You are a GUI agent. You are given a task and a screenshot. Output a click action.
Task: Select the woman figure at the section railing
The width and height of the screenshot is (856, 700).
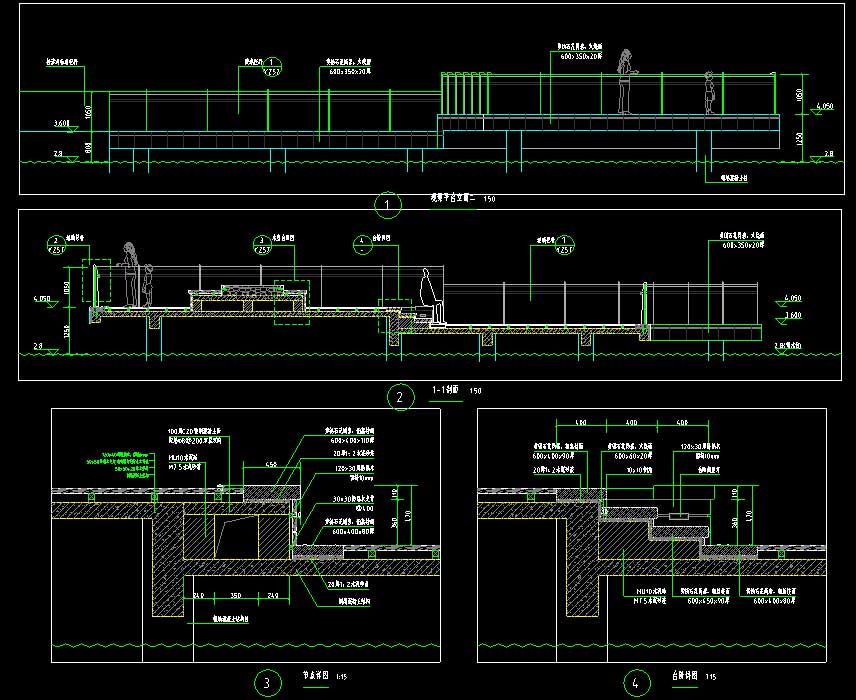pyautogui.click(x=129, y=274)
